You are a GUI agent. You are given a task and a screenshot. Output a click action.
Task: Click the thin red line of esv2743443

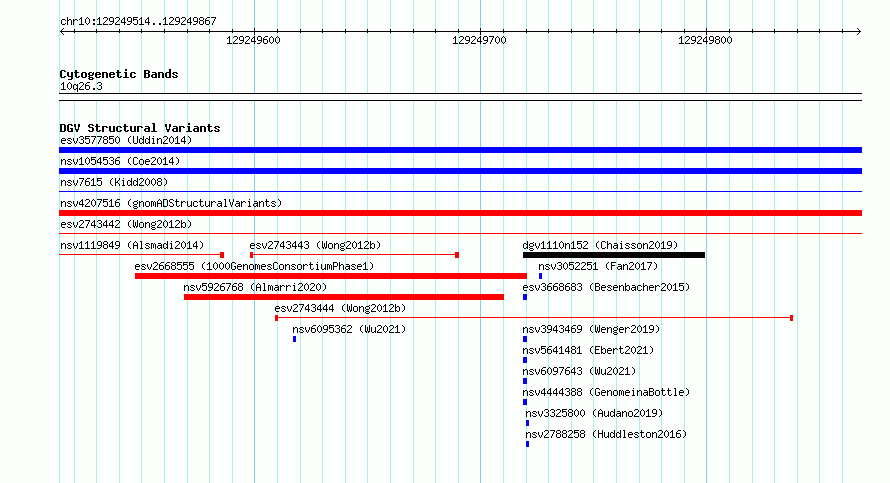point(354,255)
